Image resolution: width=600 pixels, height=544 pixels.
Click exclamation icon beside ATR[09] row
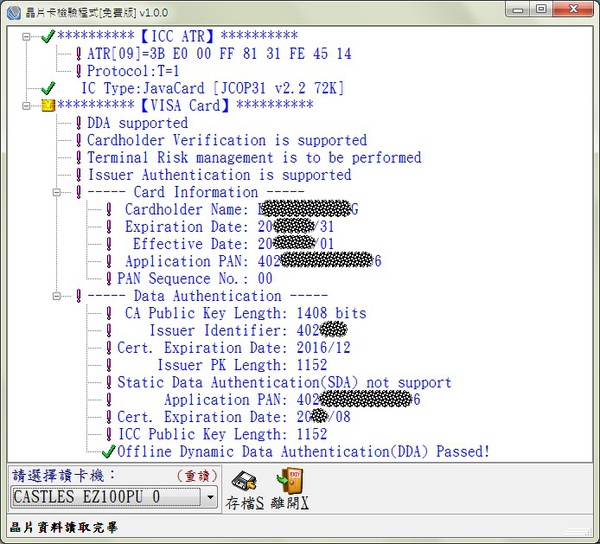click(78, 54)
